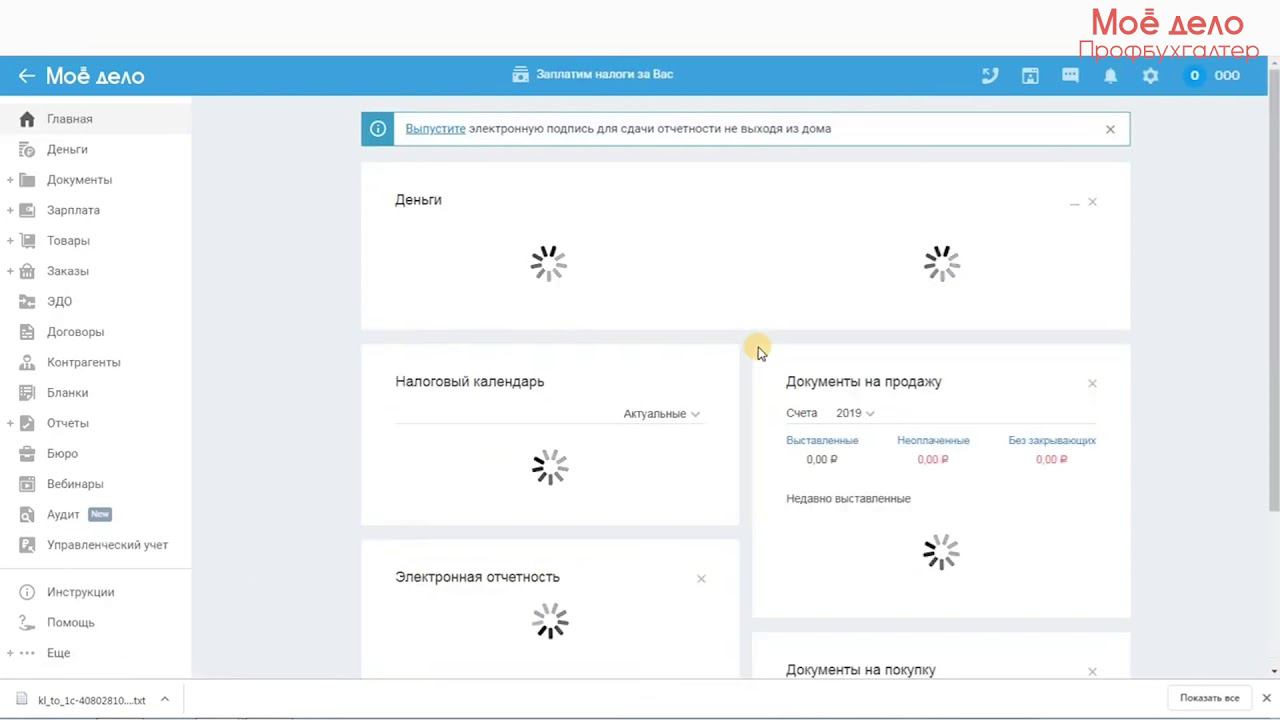Click the Аудит New badge
This screenshot has height=720, width=1280.
(x=99, y=514)
